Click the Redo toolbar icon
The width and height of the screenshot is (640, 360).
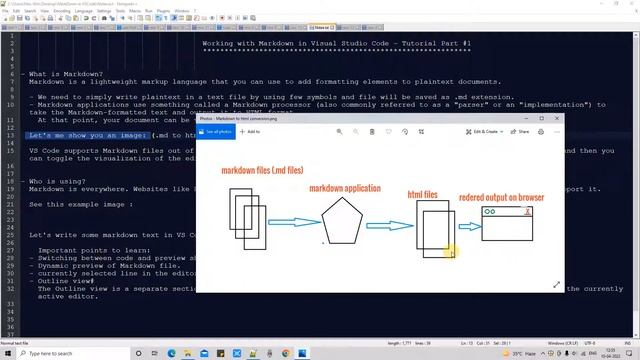click(x=93, y=18)
